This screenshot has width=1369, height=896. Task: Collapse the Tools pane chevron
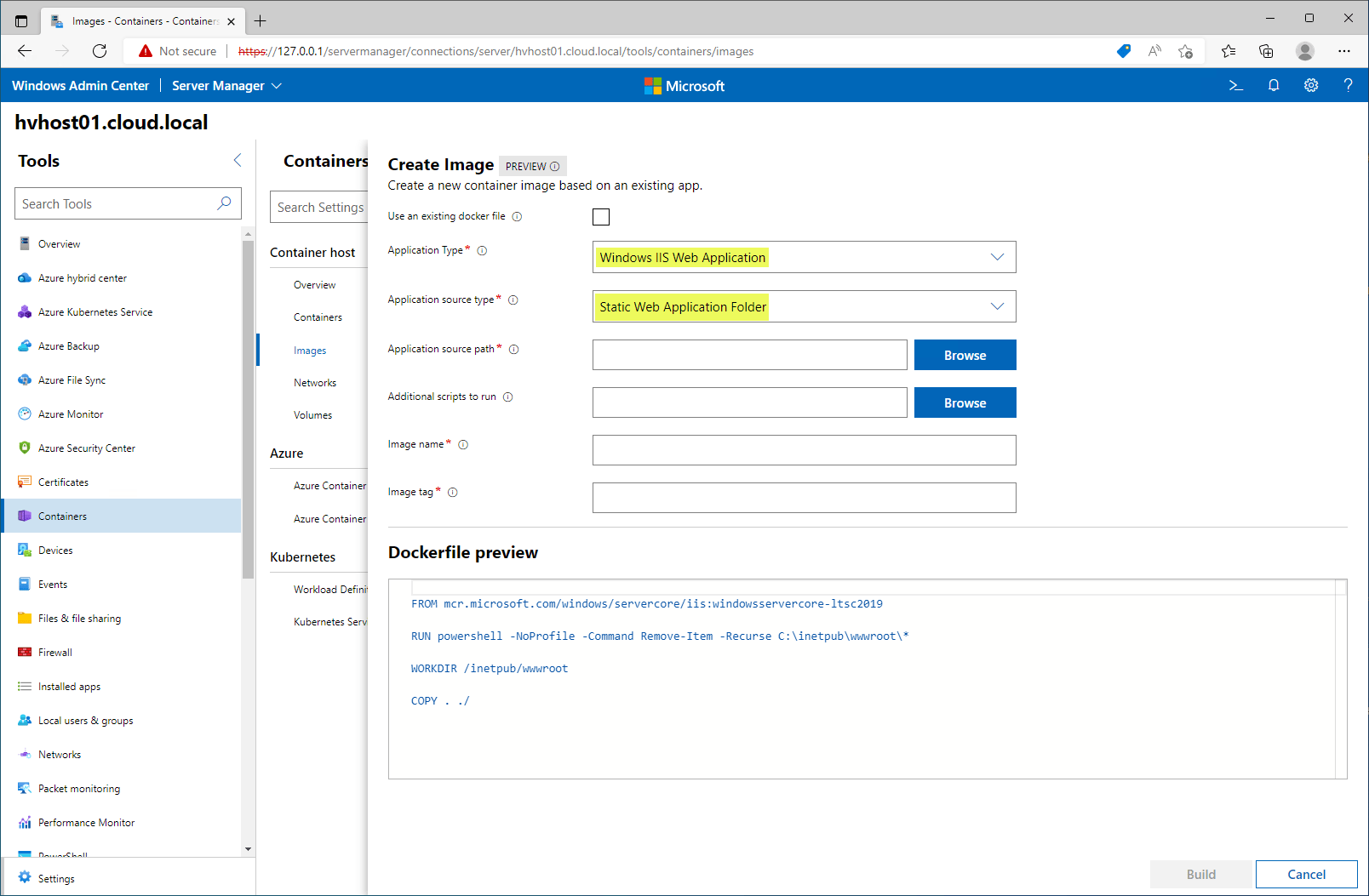[x=238, y=160]
